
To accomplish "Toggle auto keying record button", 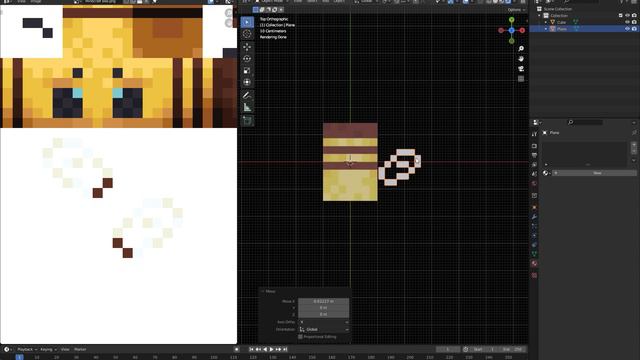I will point(237,349).
